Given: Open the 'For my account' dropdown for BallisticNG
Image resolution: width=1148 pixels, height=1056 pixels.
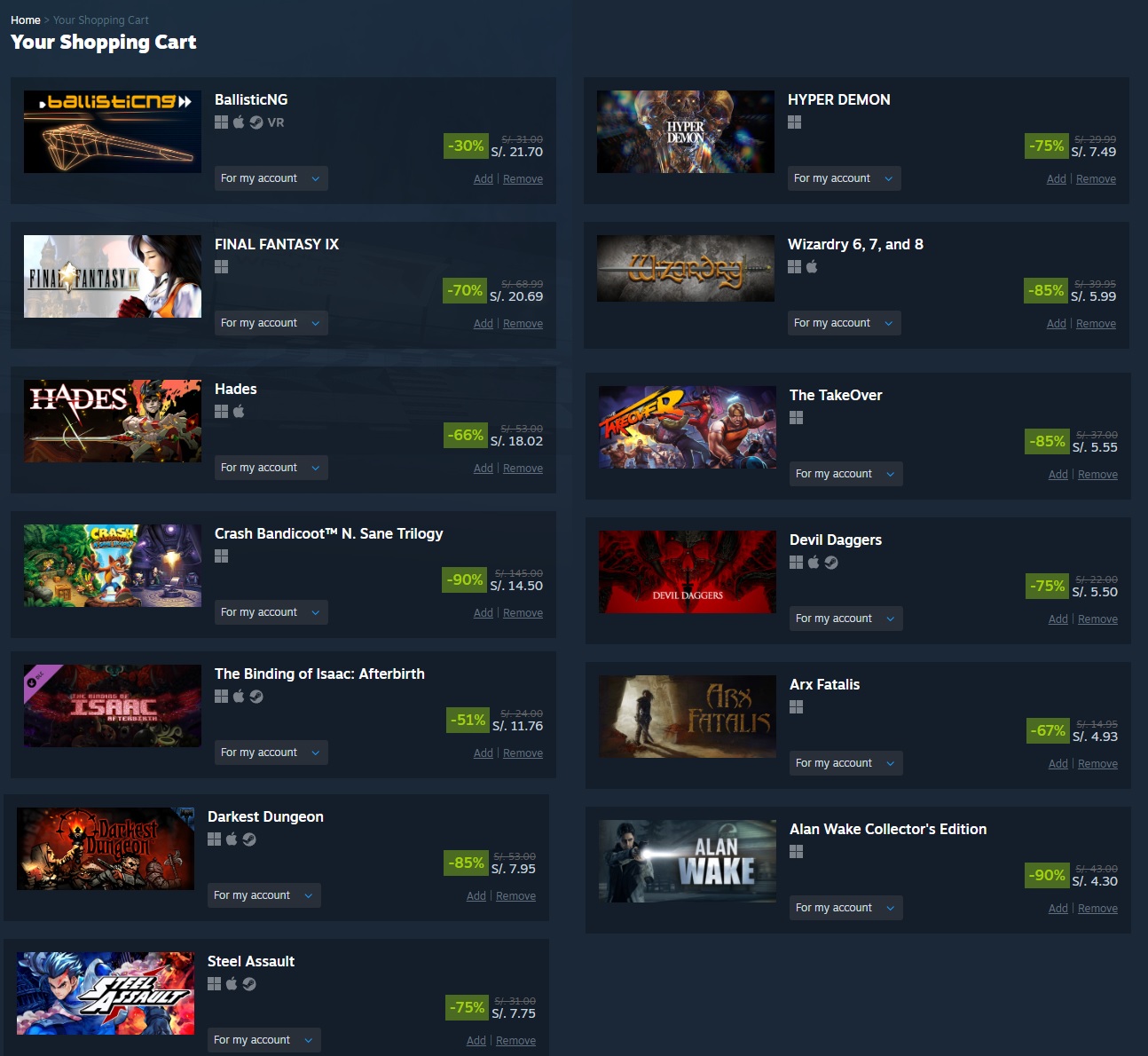Looking at the screenshot, I should click(x=271, y=178).
